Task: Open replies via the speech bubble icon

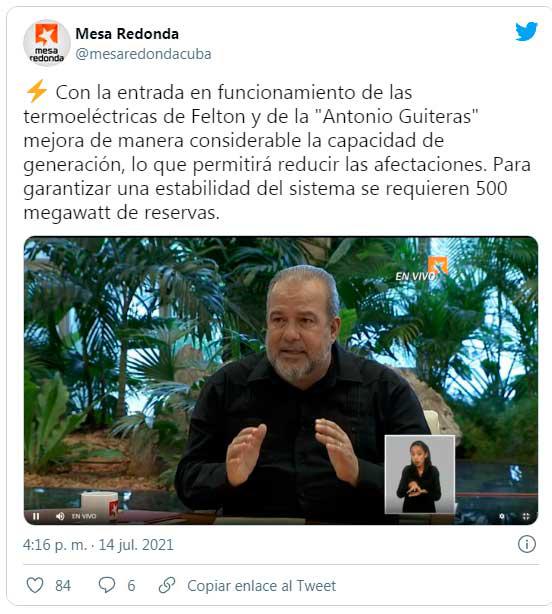Action: (x=106, y=585)
